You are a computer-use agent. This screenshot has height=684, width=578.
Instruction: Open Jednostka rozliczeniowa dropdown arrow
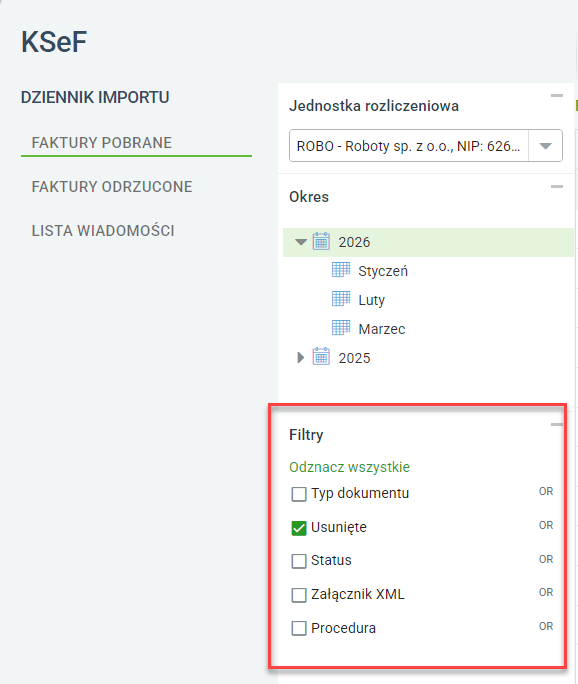click(545, 146)
